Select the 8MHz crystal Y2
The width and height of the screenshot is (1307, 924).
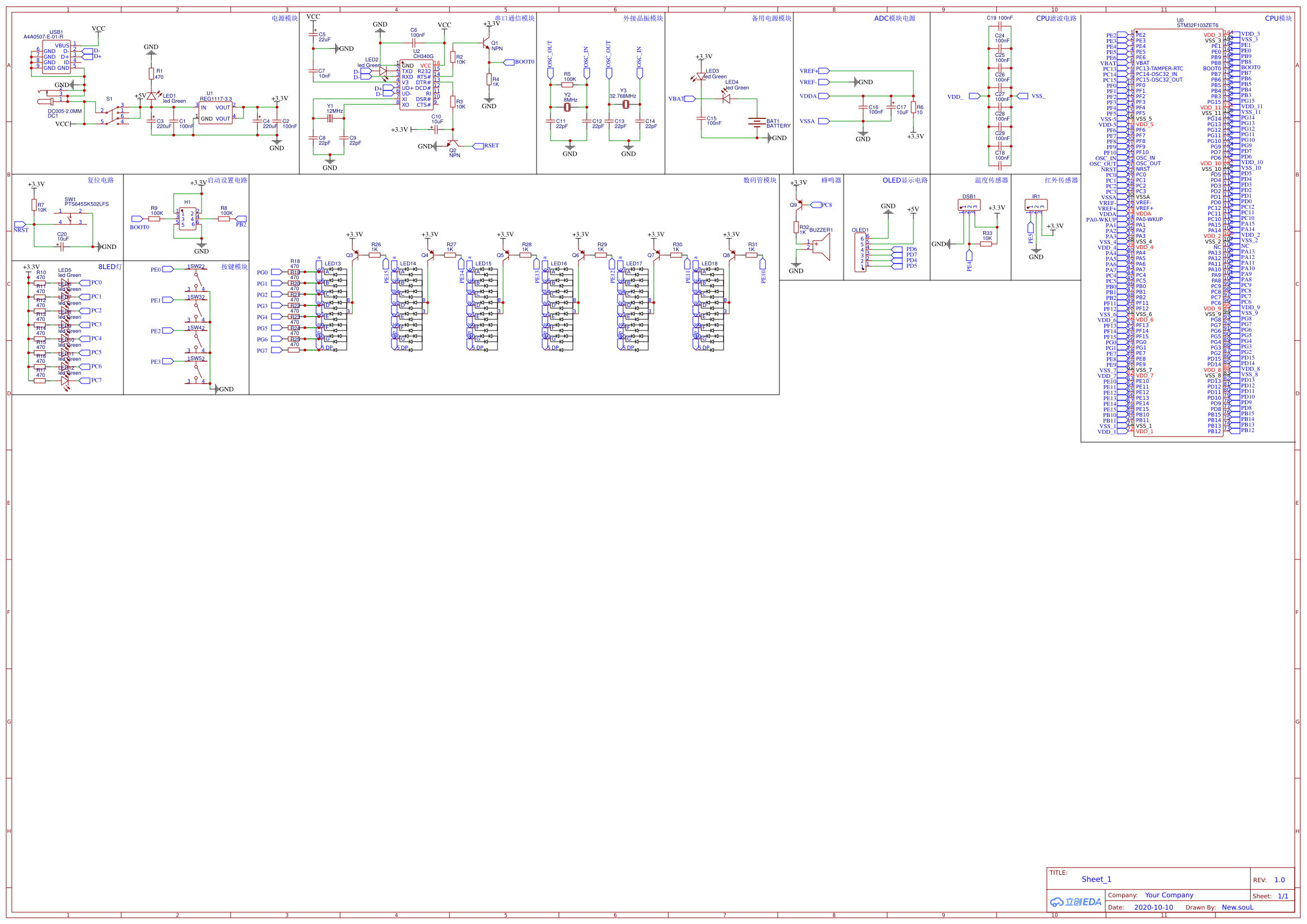pyautogui.click(x=567, y=108)
